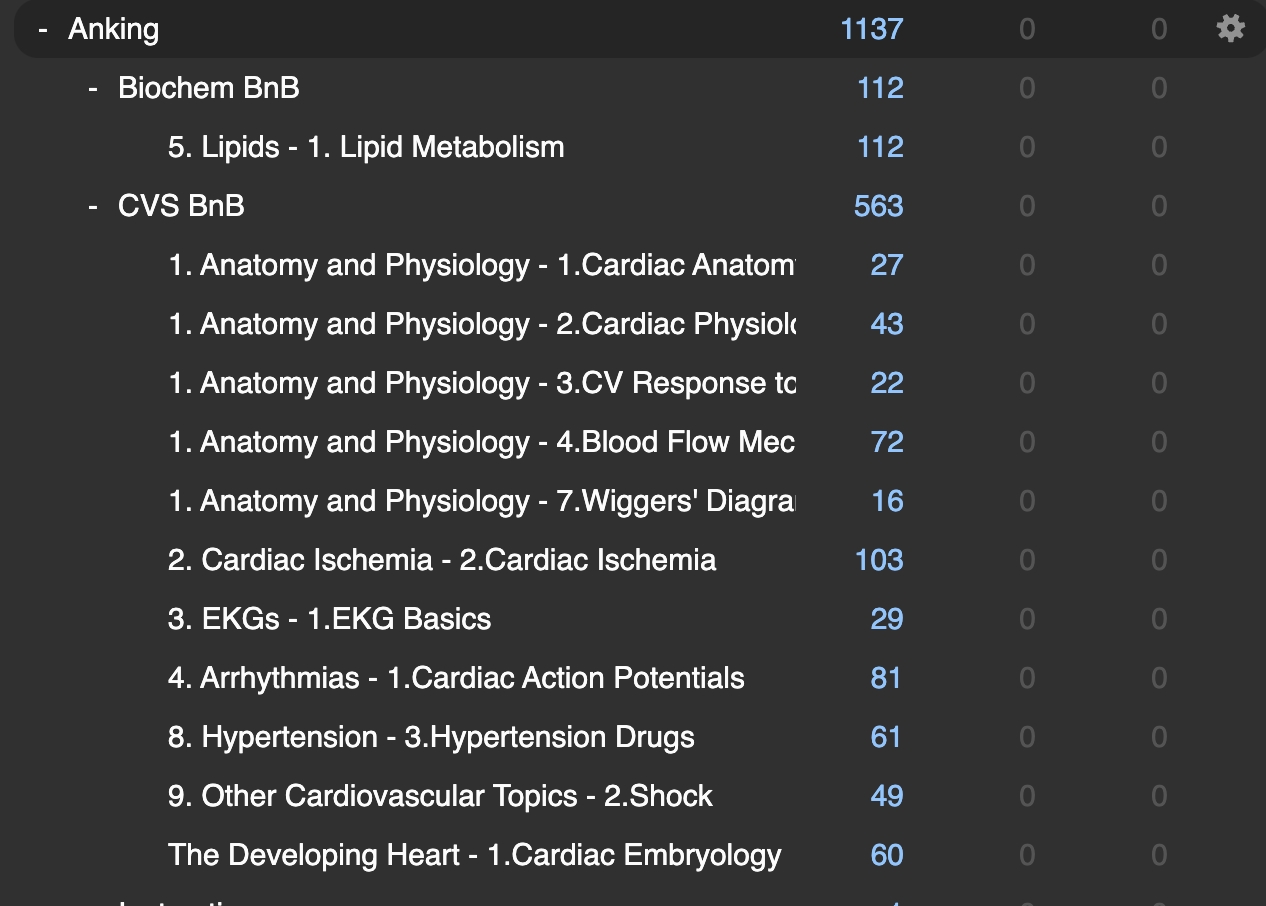The width and height of the screenshot is (1266, 906).
Task: Open the Blood Flow Mechanics deck
Action: tap(481, 442)
